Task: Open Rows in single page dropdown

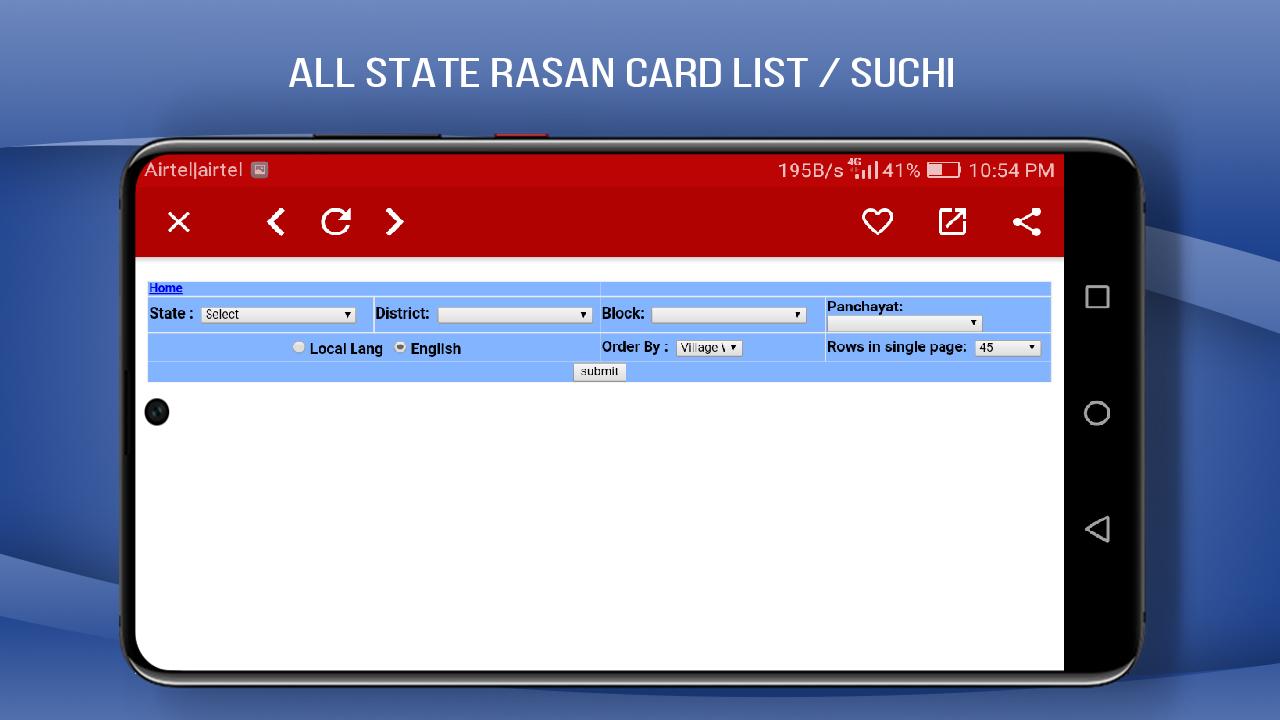Action: (1007, 348)
